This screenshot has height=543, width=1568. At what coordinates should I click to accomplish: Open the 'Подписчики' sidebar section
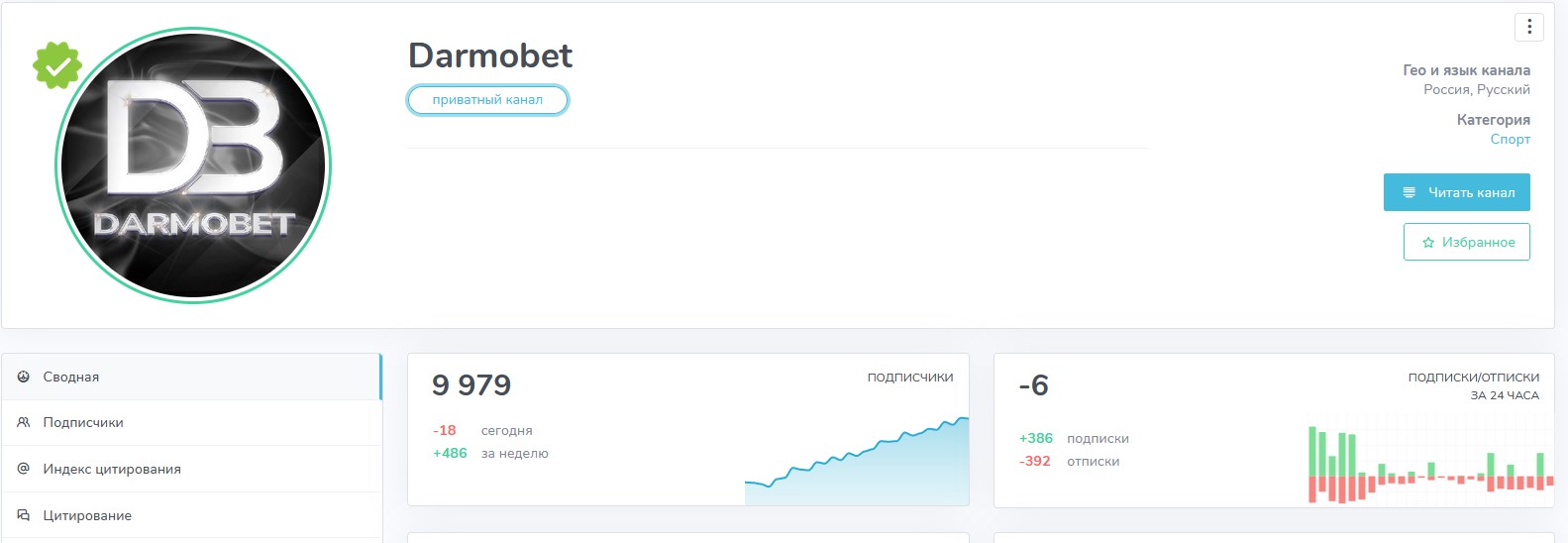point(83,422)
